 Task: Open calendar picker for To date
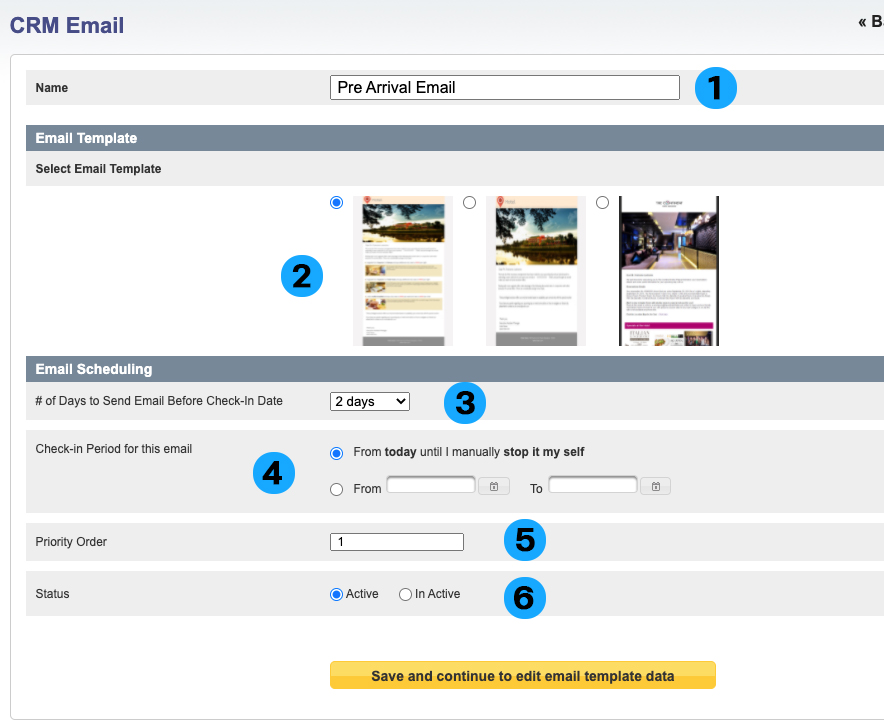pyautogui.click(x=655, y=487)
